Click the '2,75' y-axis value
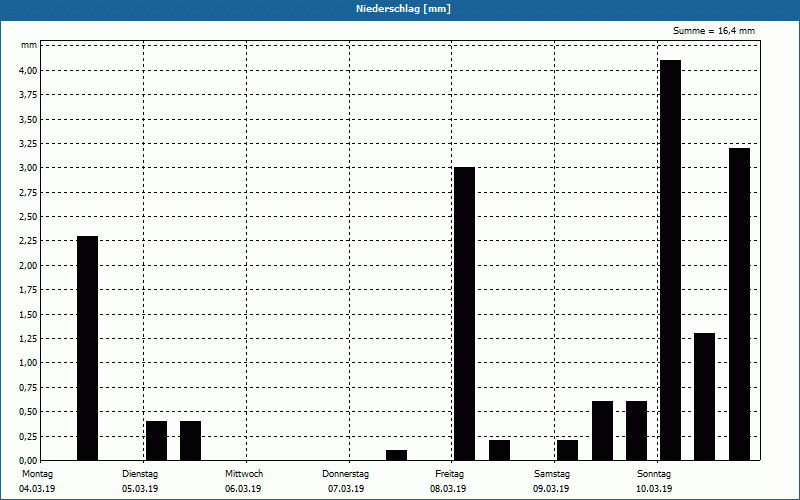This screenshot has width=800, height=500. point(29,192)
